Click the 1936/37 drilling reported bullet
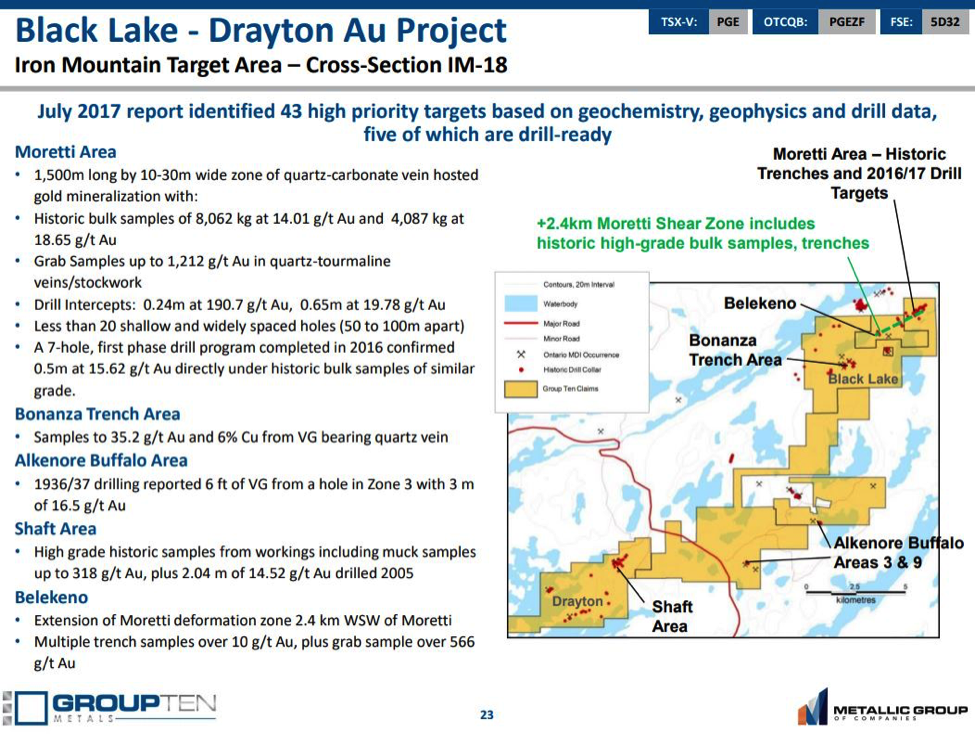The width and height of the screenshot is (975, 734). (x=254, y=495)
